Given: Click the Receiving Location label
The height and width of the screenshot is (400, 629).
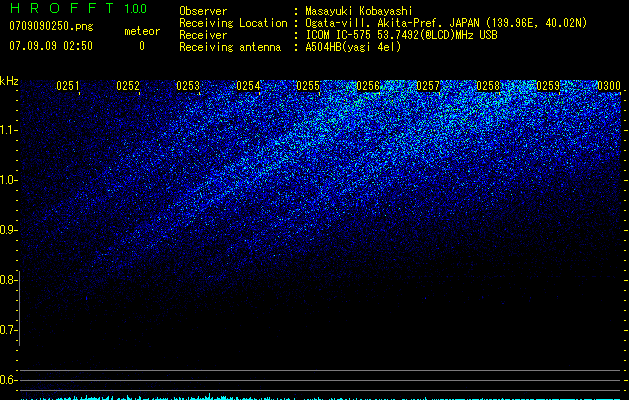Looking at the screenshot, I should tap(233, 23).
